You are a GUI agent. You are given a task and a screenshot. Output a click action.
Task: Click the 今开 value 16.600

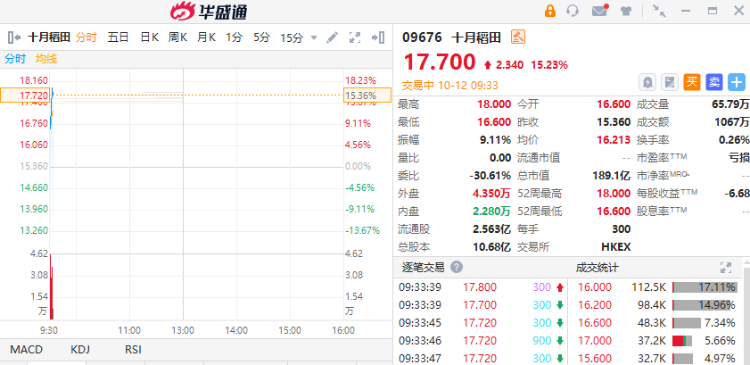pos(613,104)
